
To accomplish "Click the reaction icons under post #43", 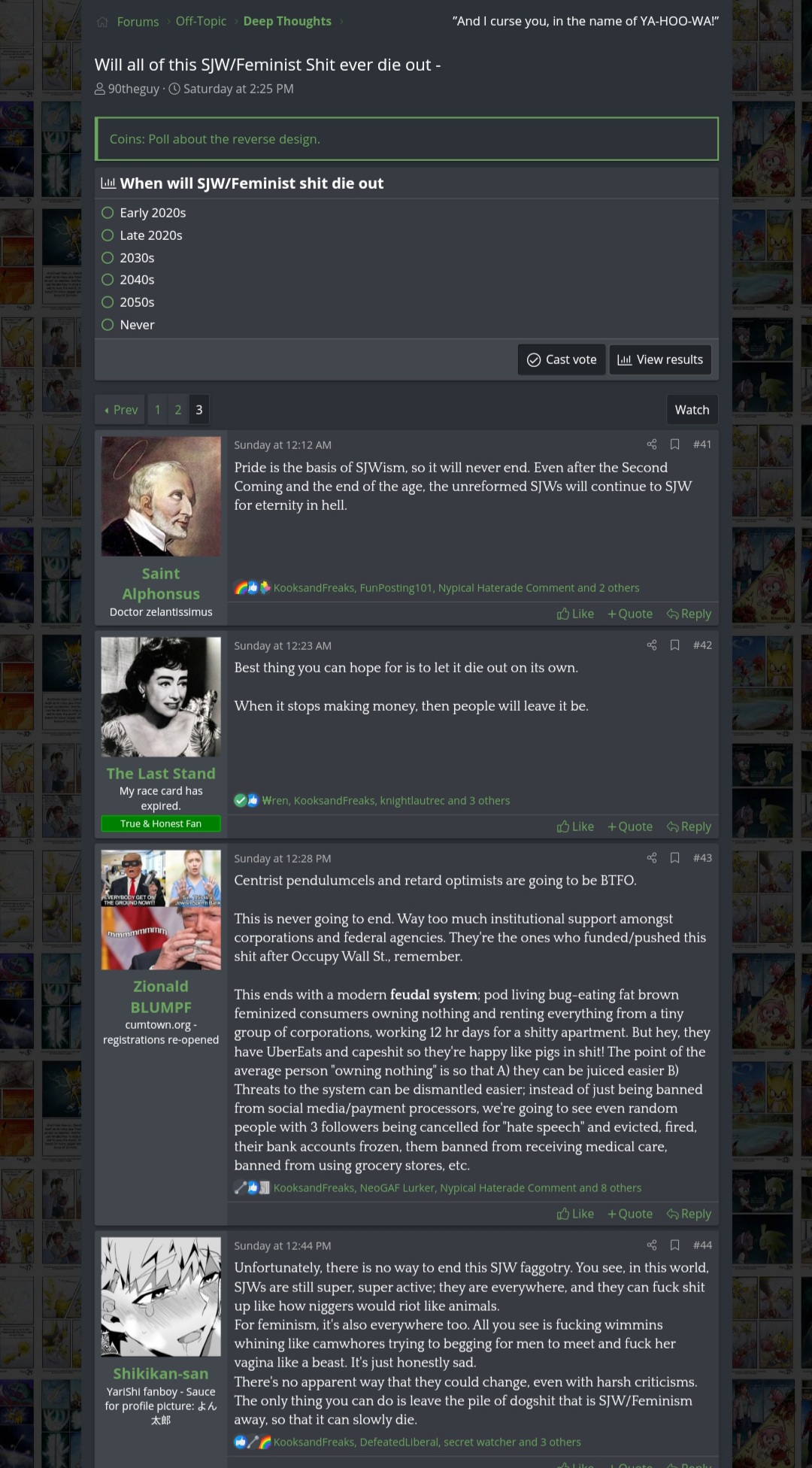I will (x=252, y=1187).
